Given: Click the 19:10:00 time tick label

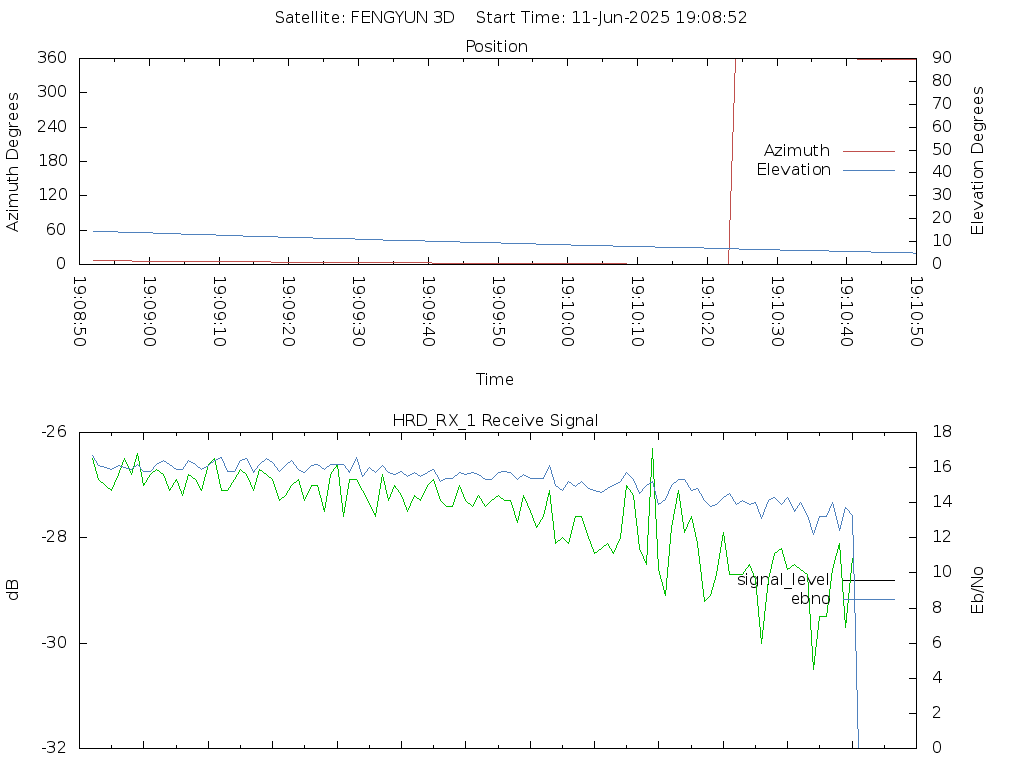Looking at the screenshot, I should pyautogui.click(x=568, y=312).
